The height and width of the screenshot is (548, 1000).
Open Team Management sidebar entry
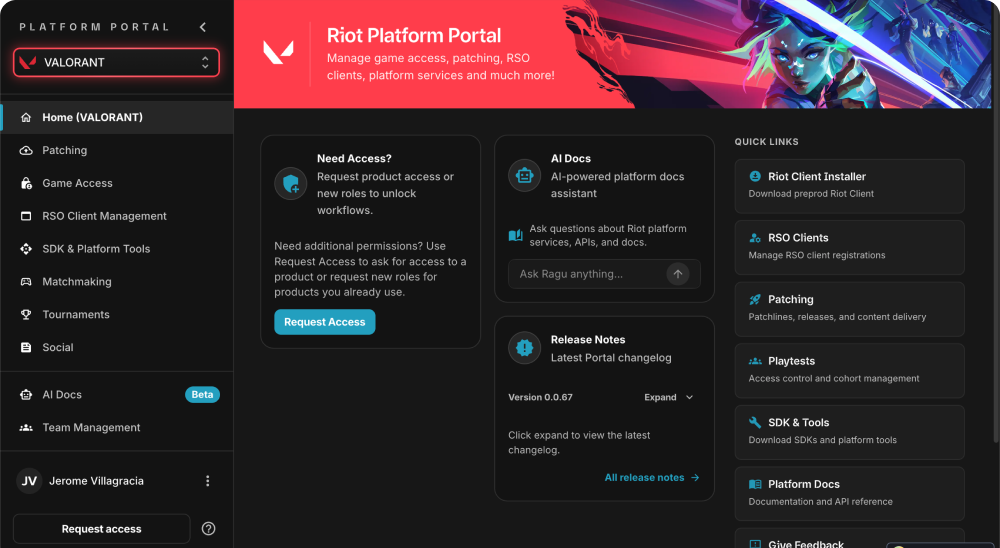coord(117,427)
